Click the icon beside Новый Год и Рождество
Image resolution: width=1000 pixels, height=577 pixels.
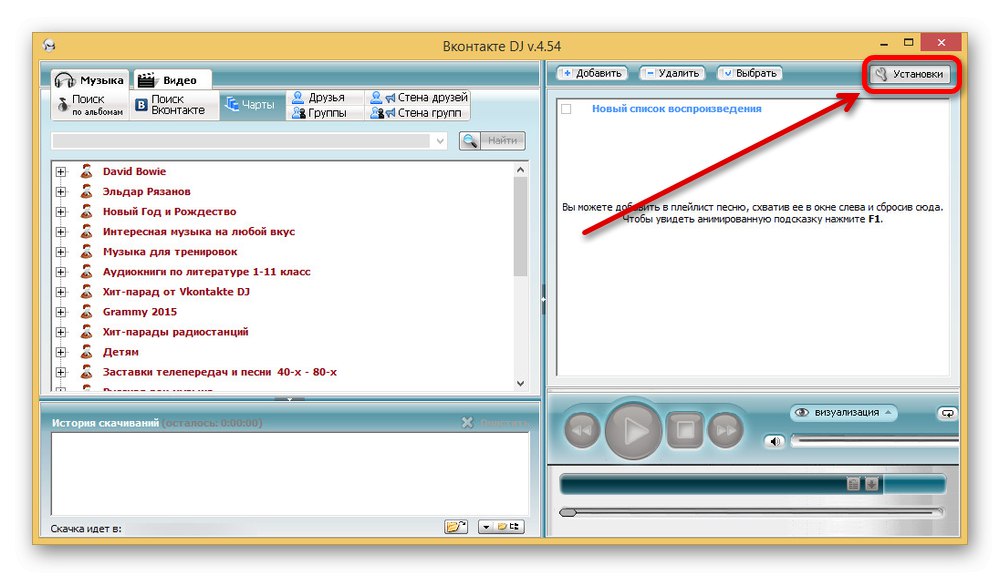pyautogui.click(x=86, y=211)
